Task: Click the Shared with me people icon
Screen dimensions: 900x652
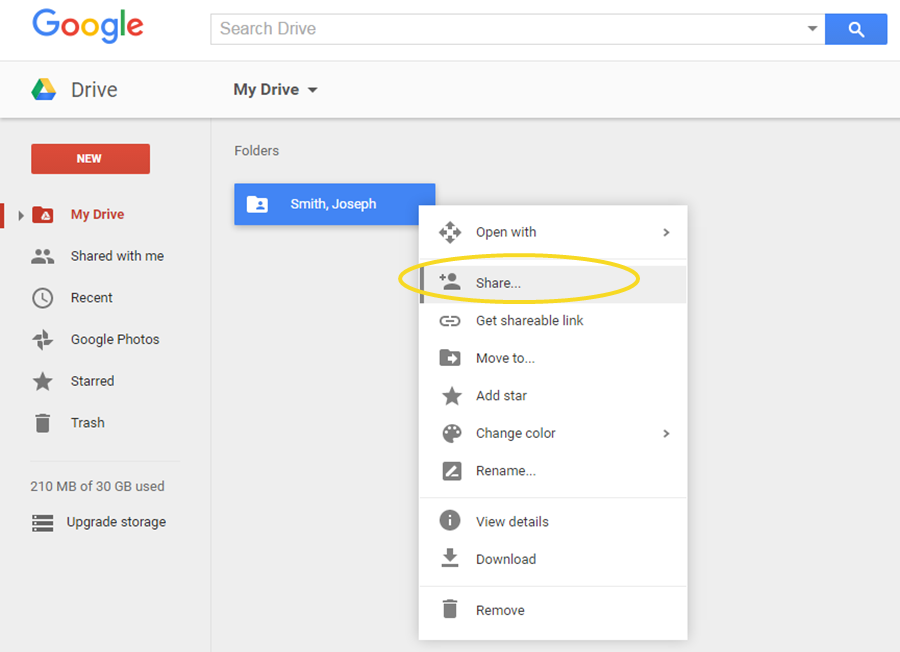Action: pos(42,256)
